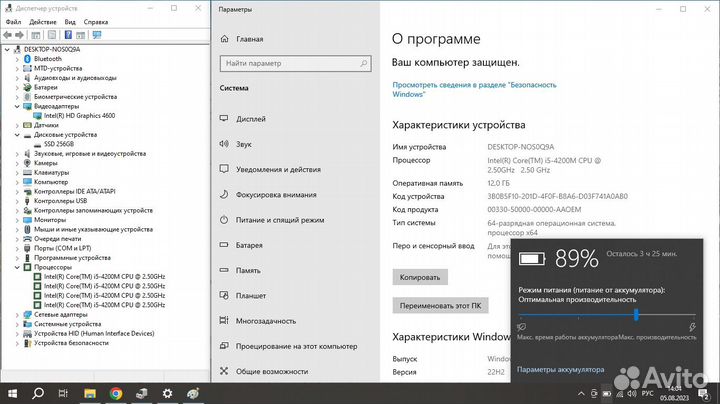Open the Windows Security details link

point(474,90)
